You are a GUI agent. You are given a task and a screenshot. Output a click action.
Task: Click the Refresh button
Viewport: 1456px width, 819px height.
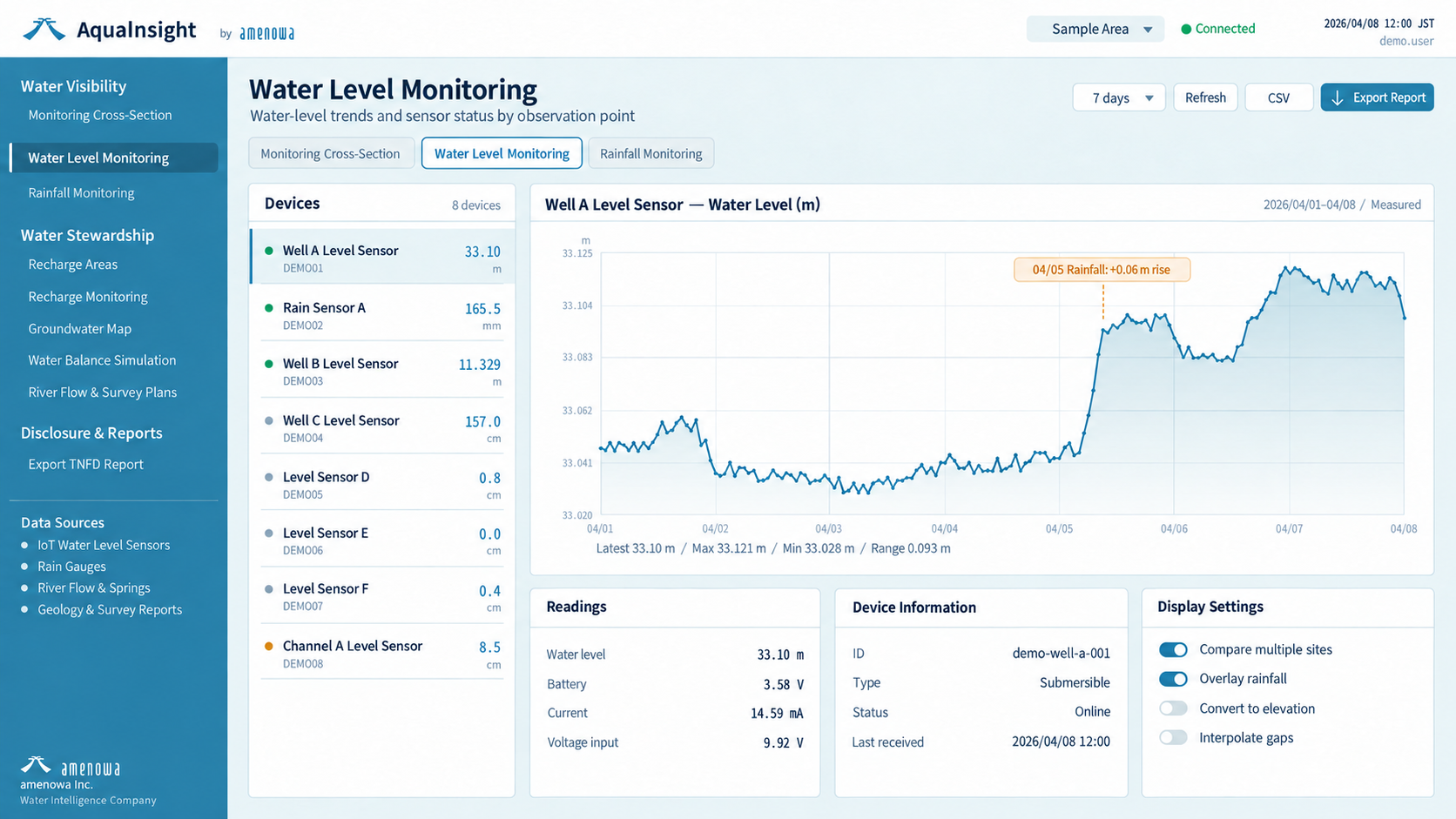click(x=1205, y=97)
